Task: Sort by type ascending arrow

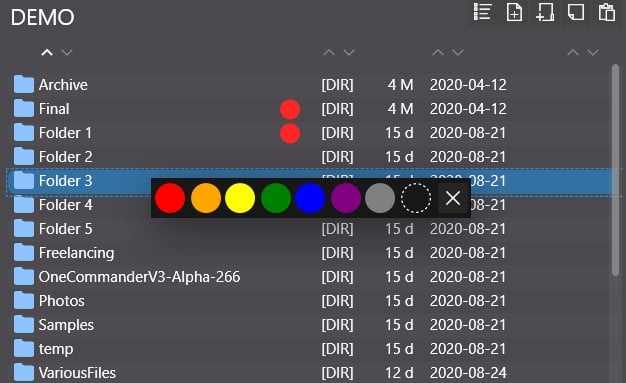Action: (329, 52)
